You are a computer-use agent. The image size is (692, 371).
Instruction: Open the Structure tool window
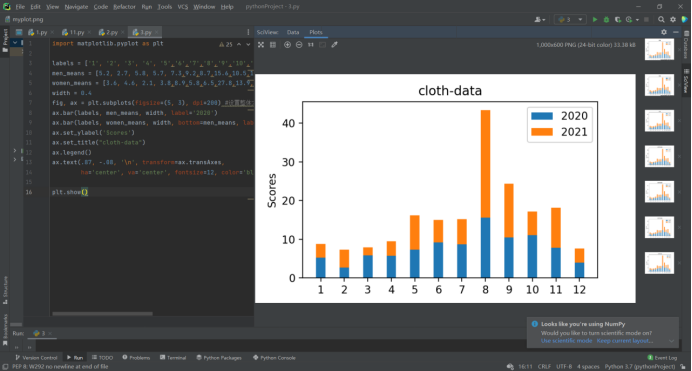(x=5, y=290)
